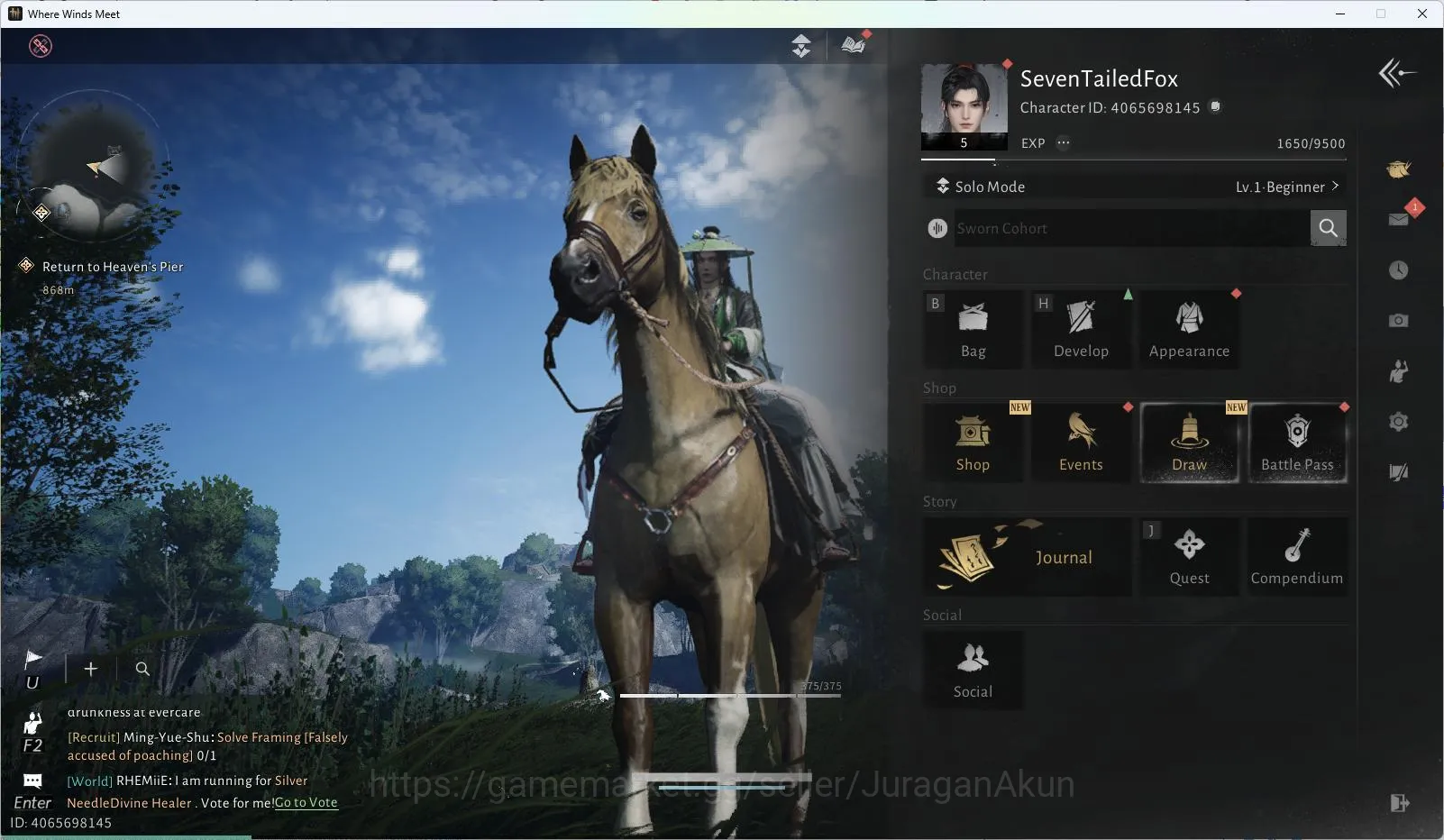Select the Return to Heaven's Pier quest tracker

click(x=102, y=276)
